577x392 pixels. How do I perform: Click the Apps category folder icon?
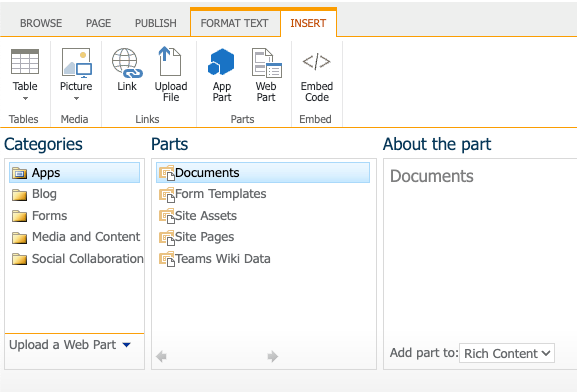[x=20, y=173]
